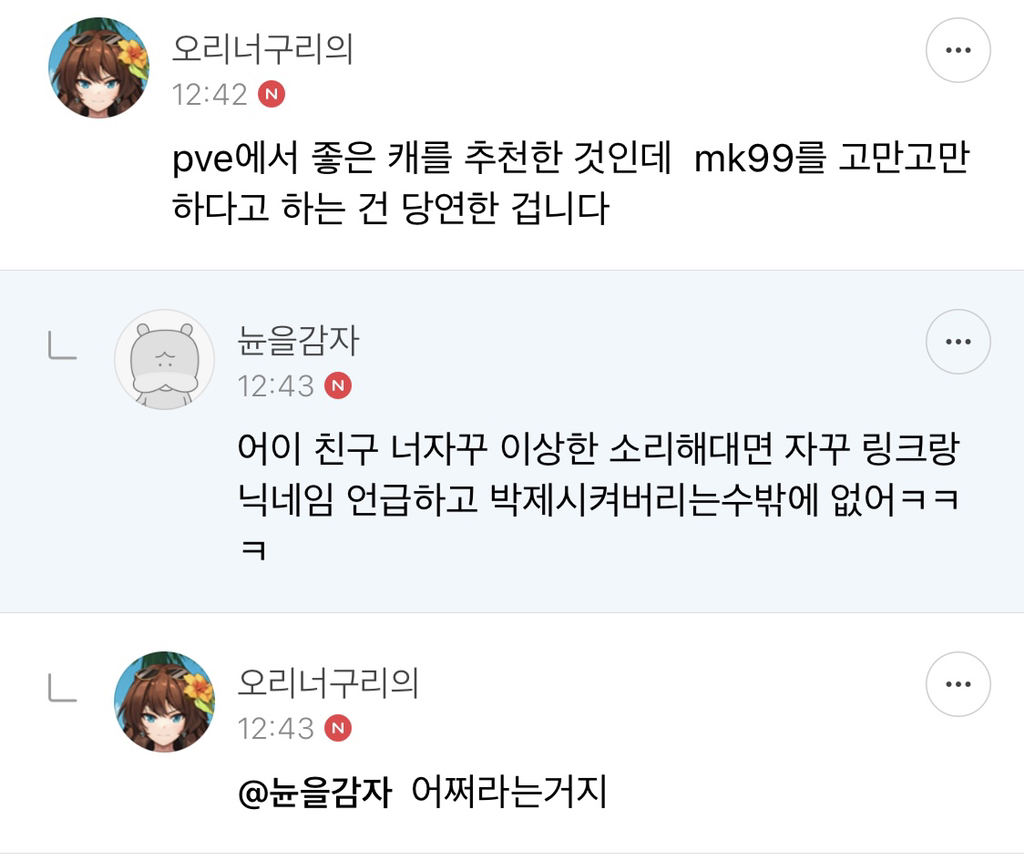This screenshot has width=1024, height=860.
Task: Open 오리너구리의's profile picture in the top comment
Action: [x=98, y=68]
